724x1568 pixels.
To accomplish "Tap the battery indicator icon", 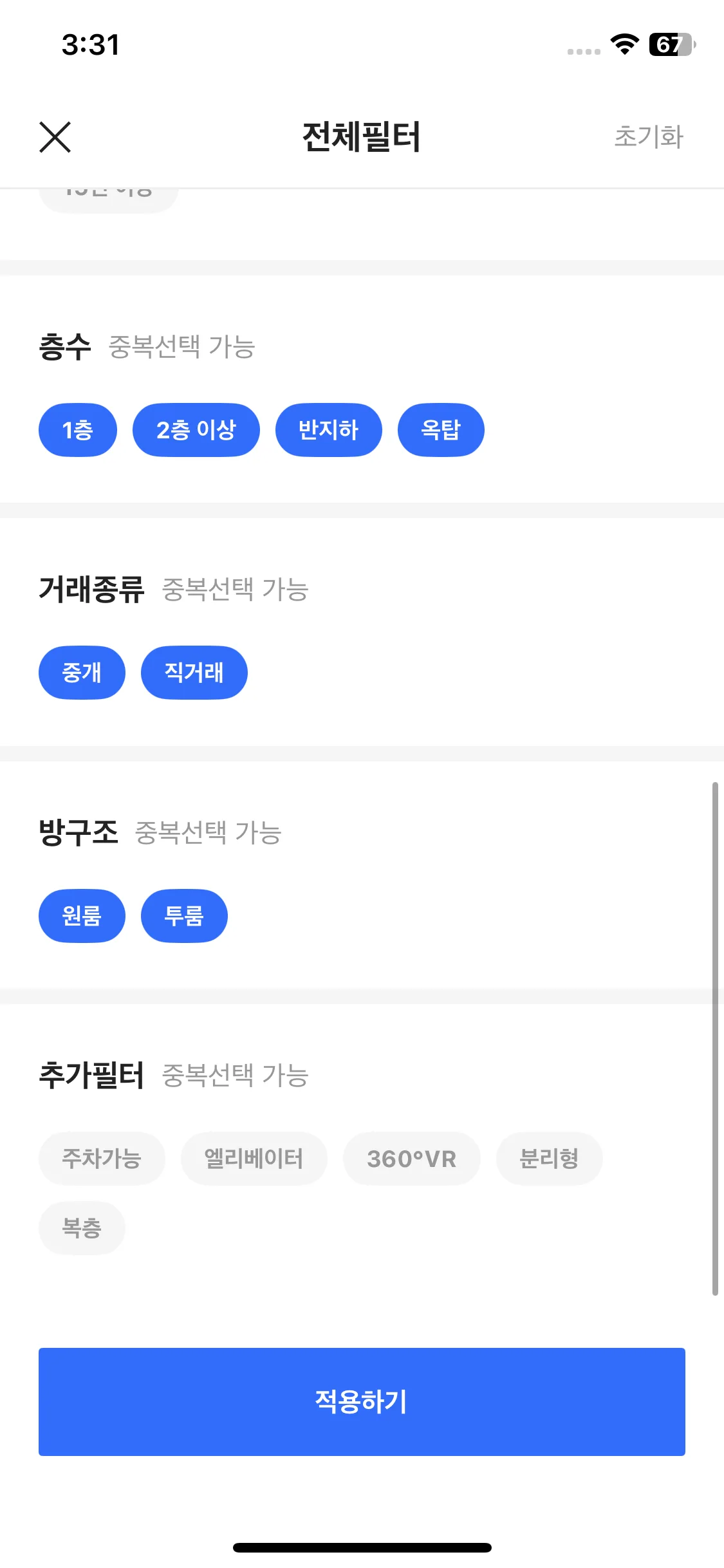I will tap(672, 44).
